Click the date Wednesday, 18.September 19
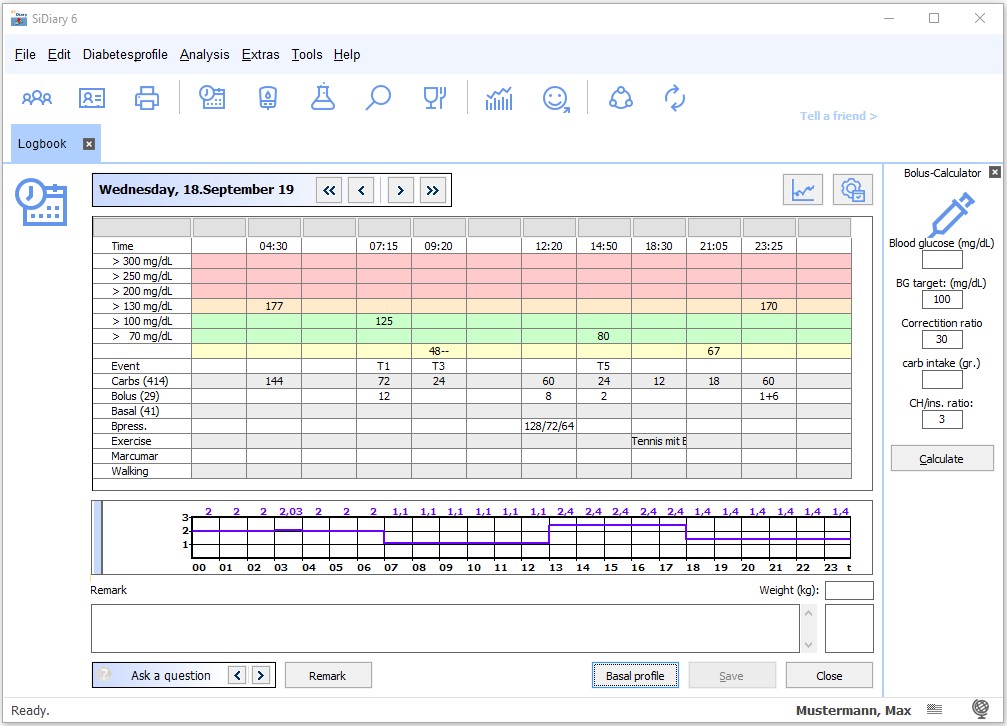1007x726 pixels. click(x=197, y=190)
